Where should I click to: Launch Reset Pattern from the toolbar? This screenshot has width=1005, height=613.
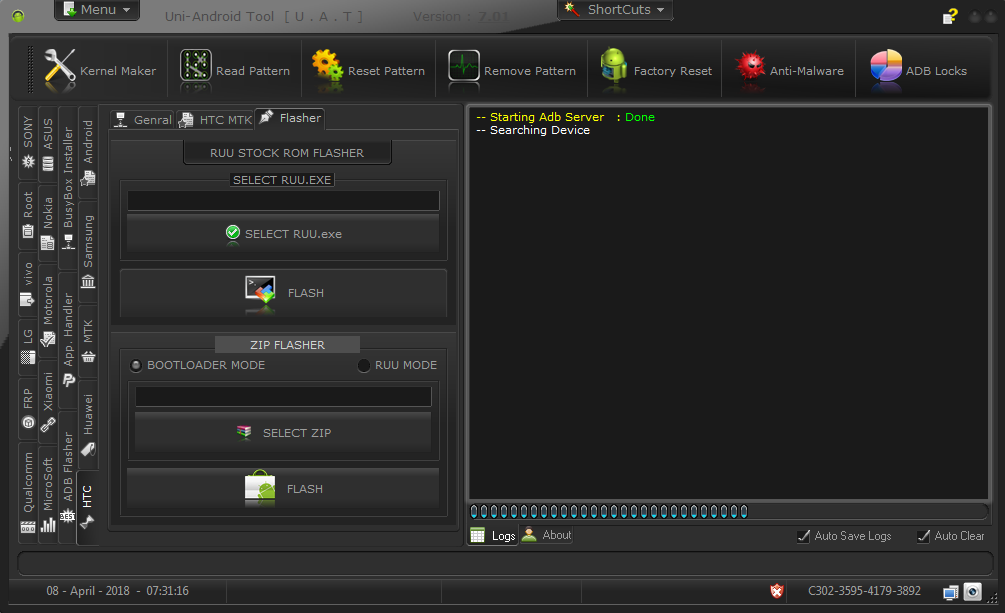[x=368, y=71]
